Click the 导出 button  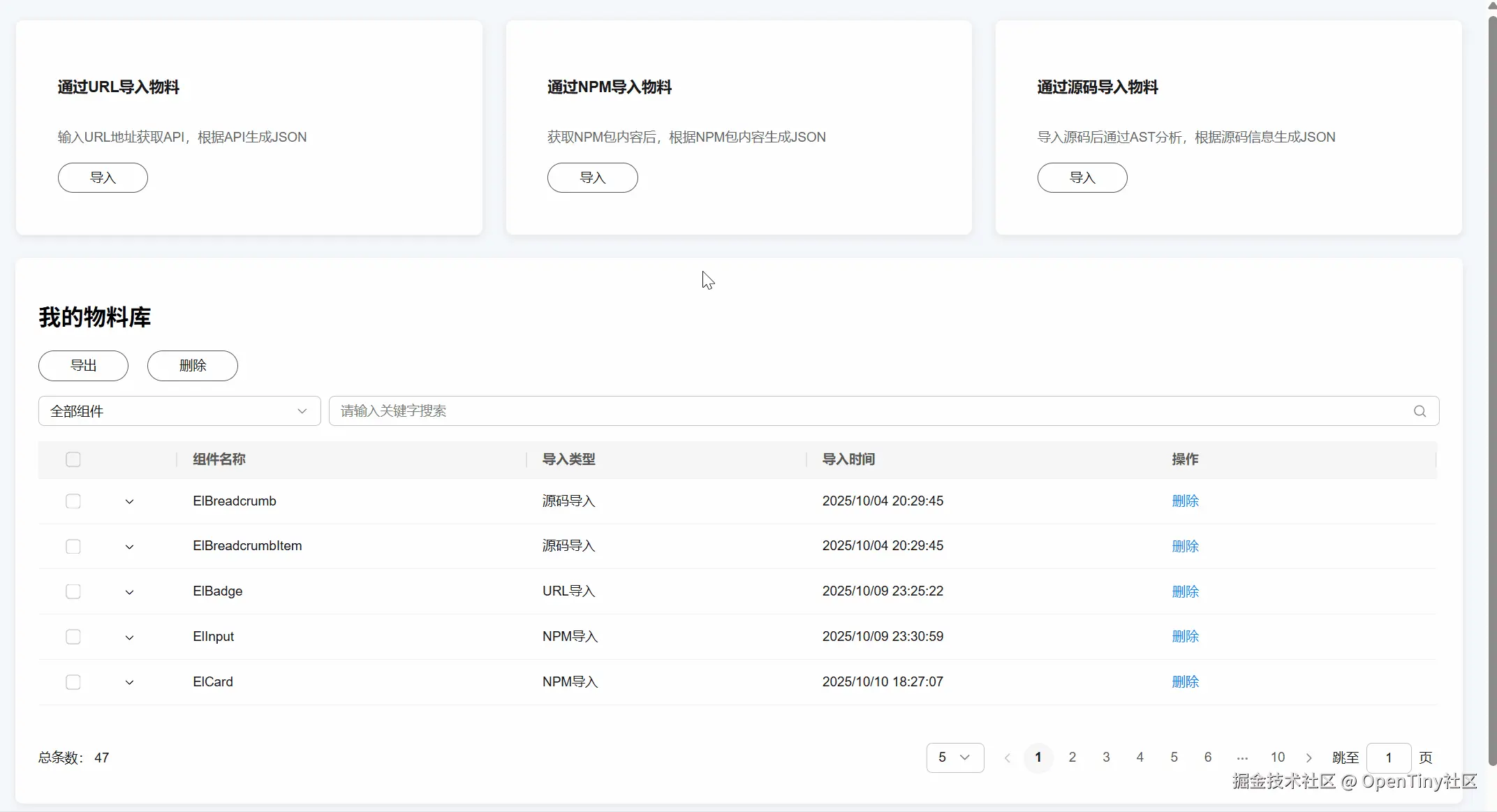tap(83, 366)
